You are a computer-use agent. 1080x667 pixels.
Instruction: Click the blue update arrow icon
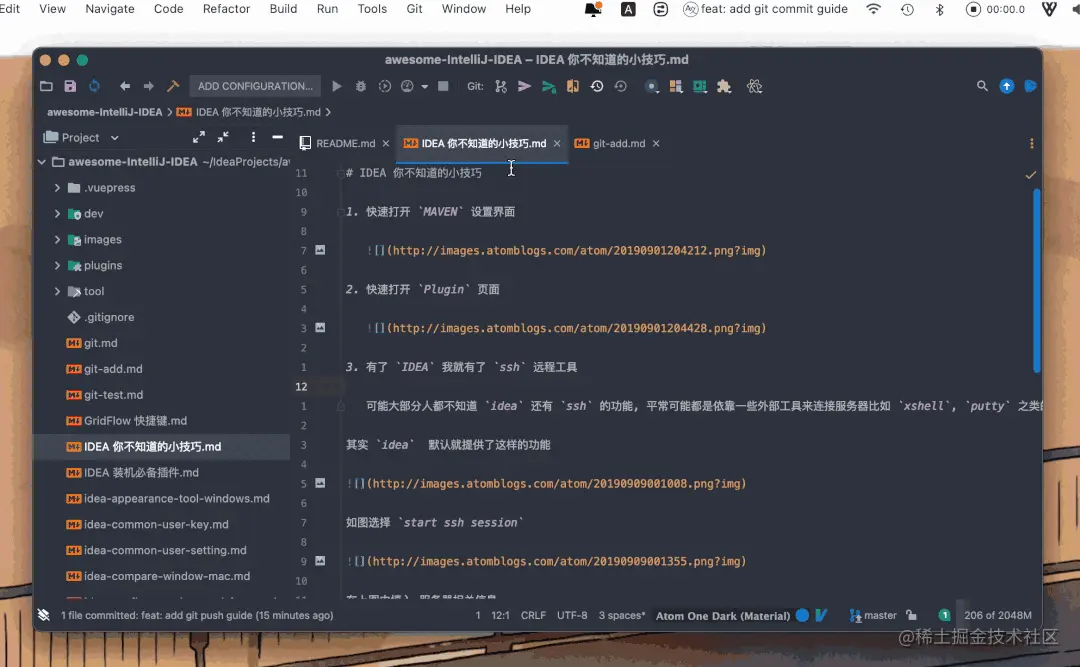tap(1007, 86)
